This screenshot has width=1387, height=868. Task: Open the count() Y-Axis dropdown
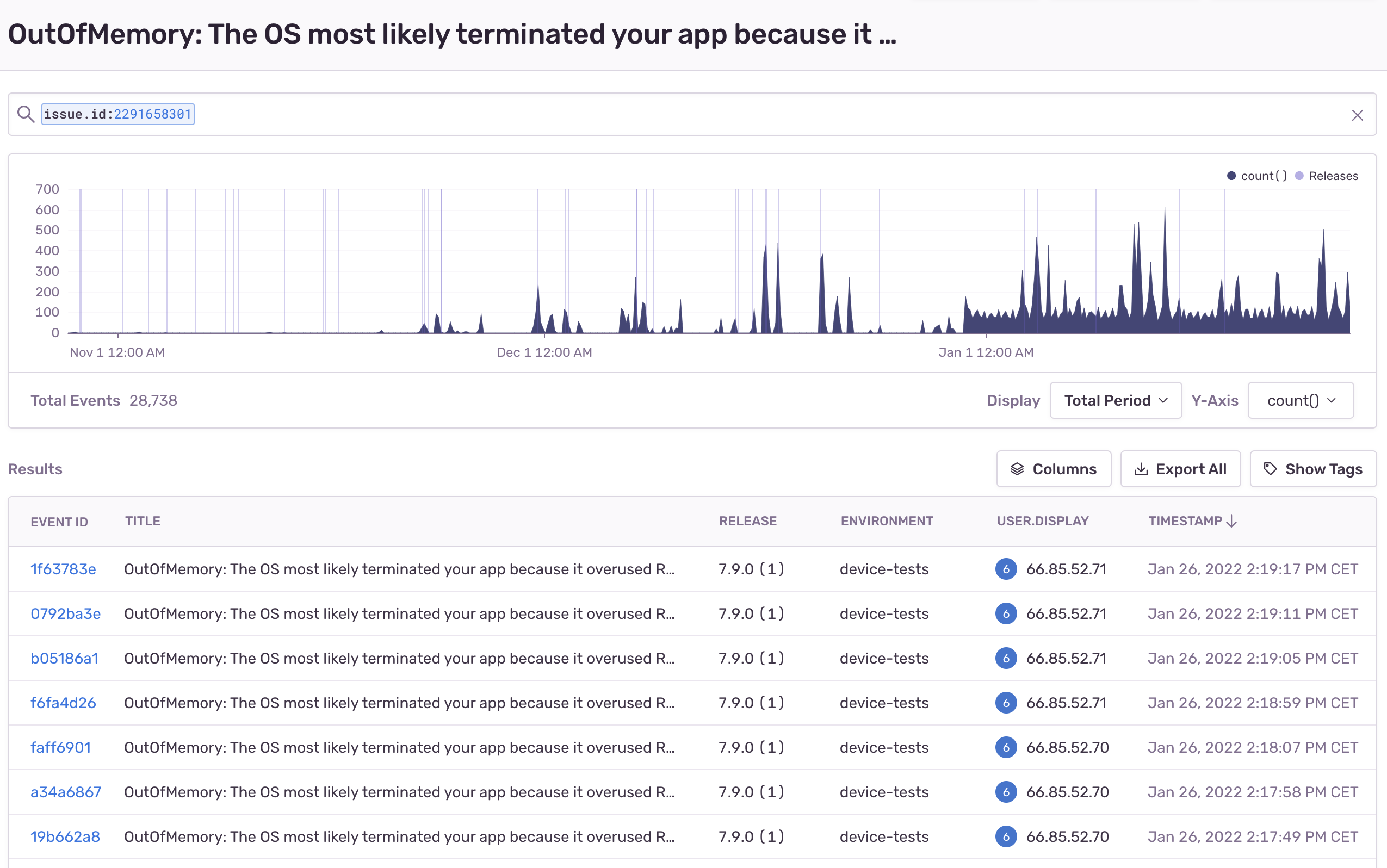[1301, 400]
